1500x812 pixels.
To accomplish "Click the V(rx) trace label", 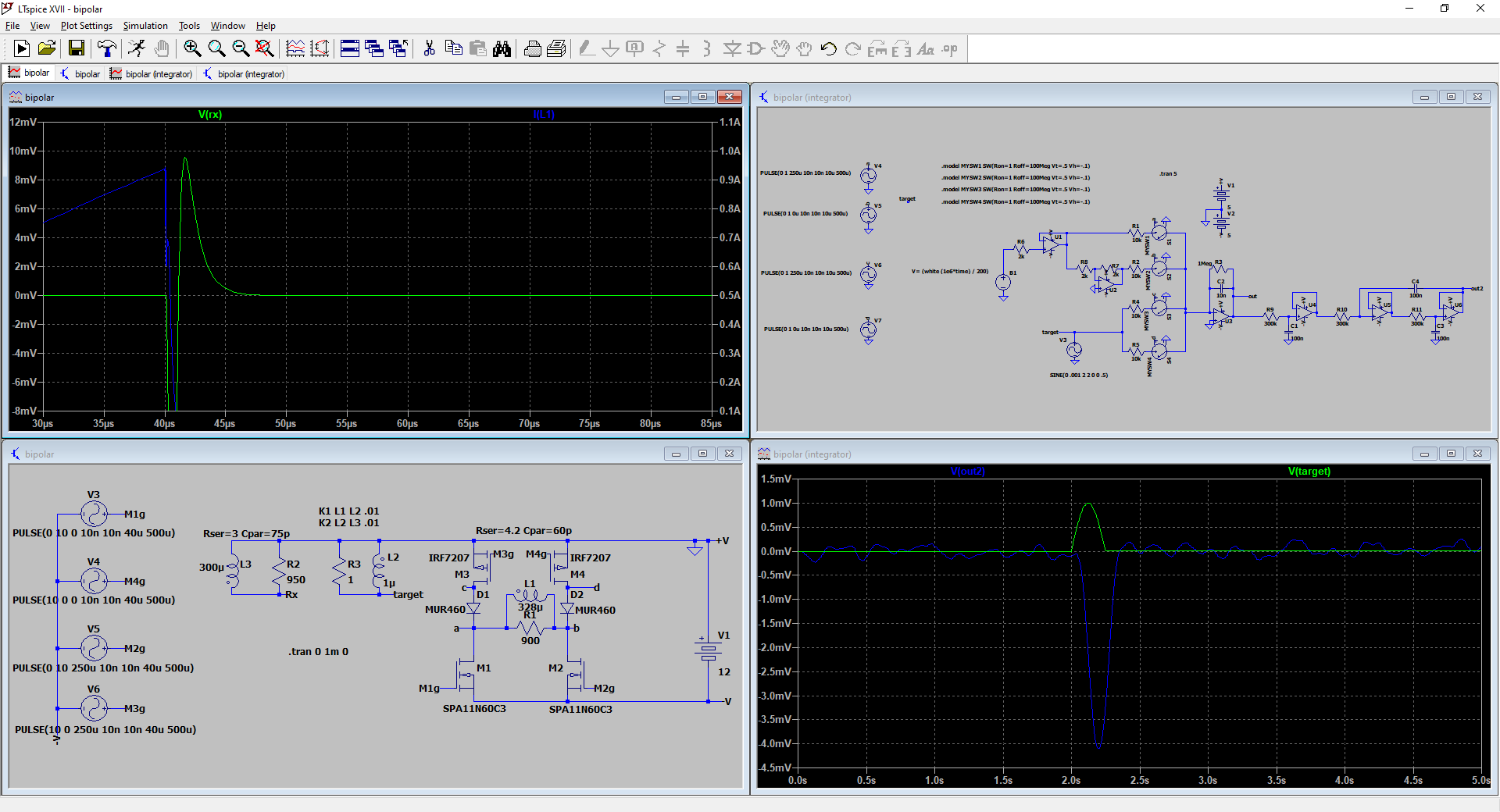I will click(210, 115).
